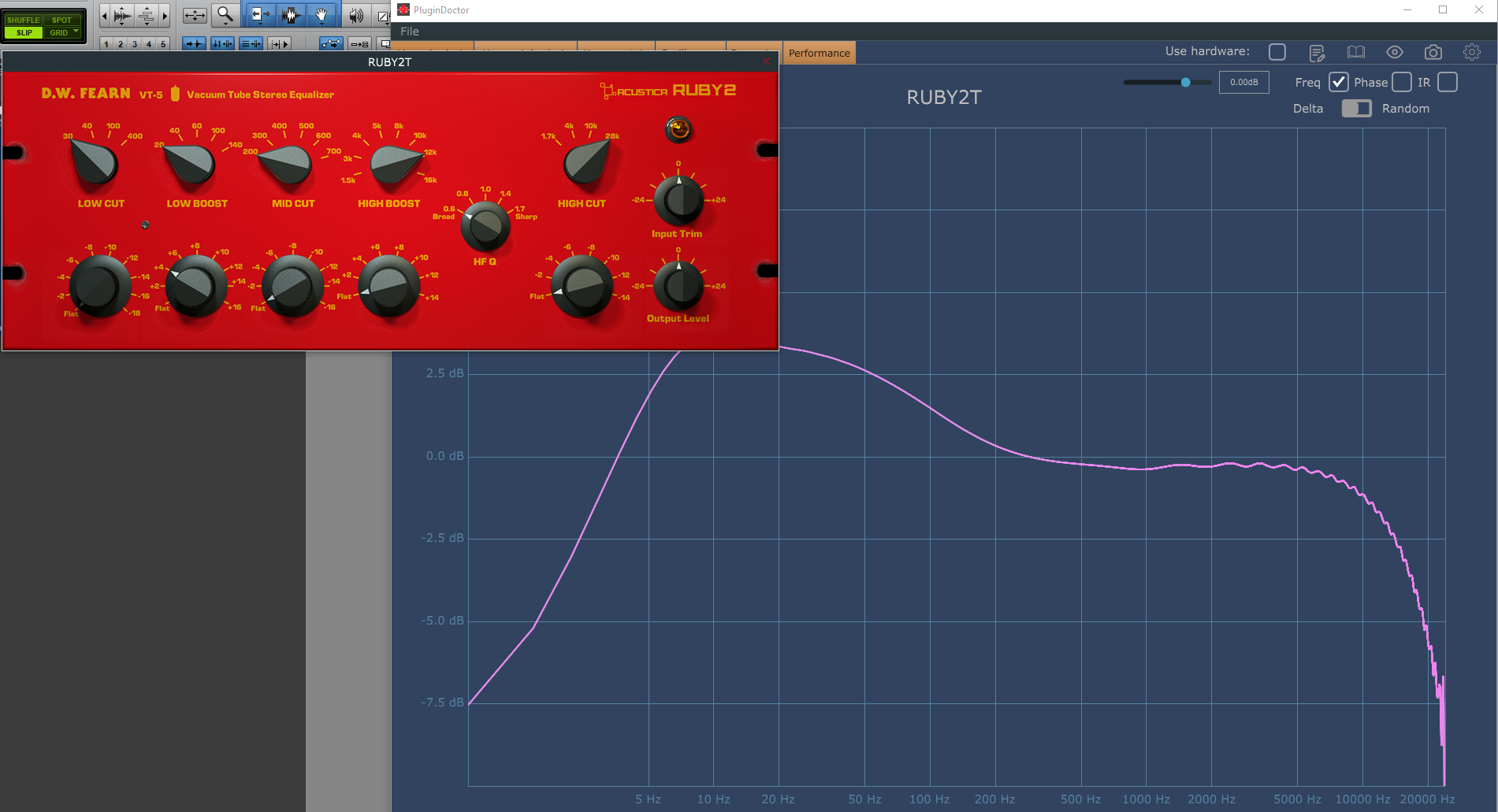Click the HIGH BOOST frequency selector knob
The width and height of the screenshot is (1498, 812).
coord(396,164)
